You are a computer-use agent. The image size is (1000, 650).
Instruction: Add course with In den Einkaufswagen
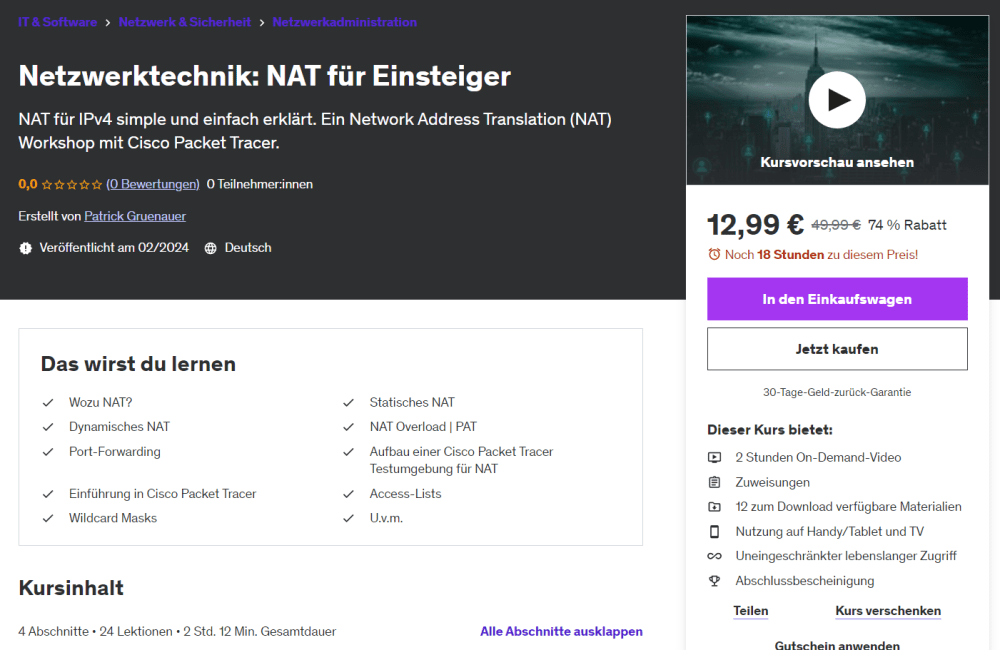point(837,299)
